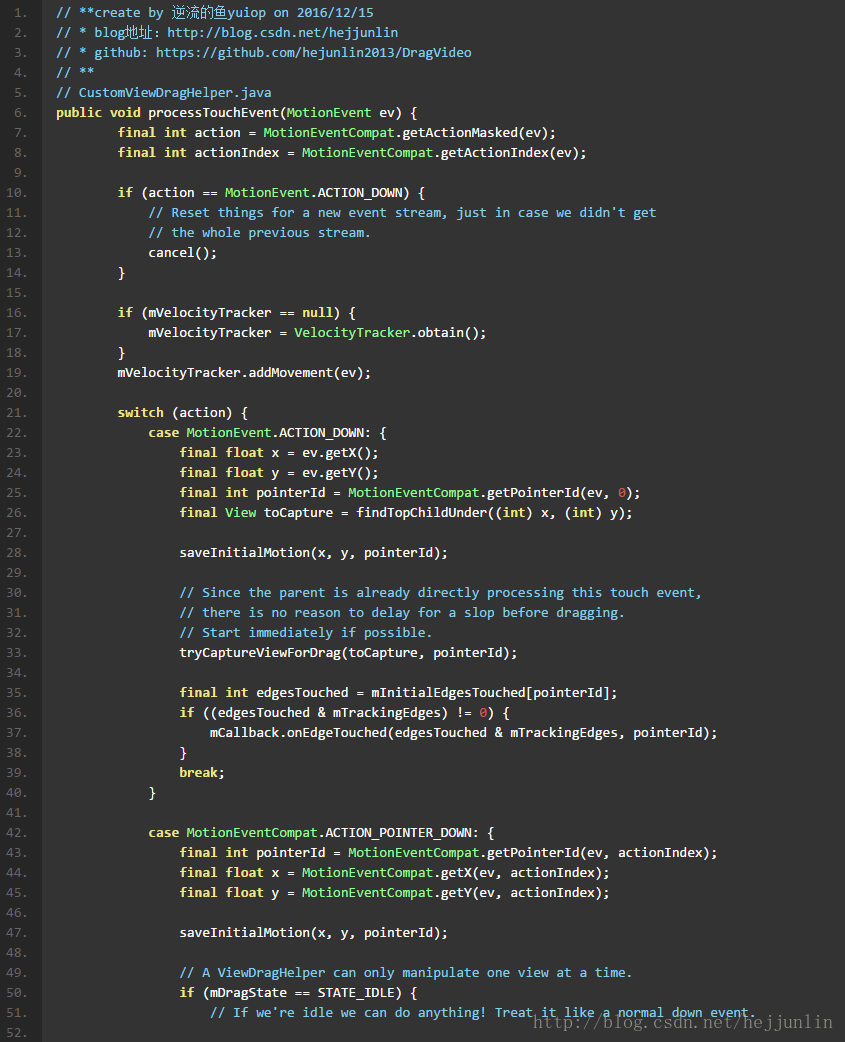Click the watermark URL at the bottom right
The width and height of the screenshot is (845, 1042).
pyautogui.click(x=682, y=1021)
